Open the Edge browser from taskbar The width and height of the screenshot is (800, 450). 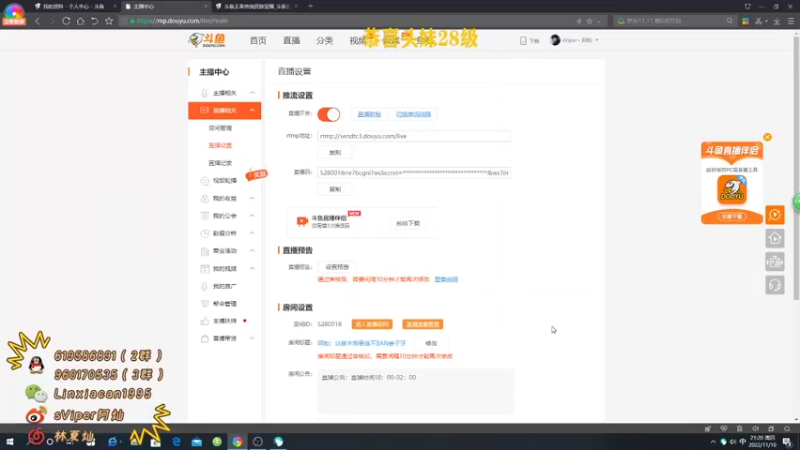point(176,442)
